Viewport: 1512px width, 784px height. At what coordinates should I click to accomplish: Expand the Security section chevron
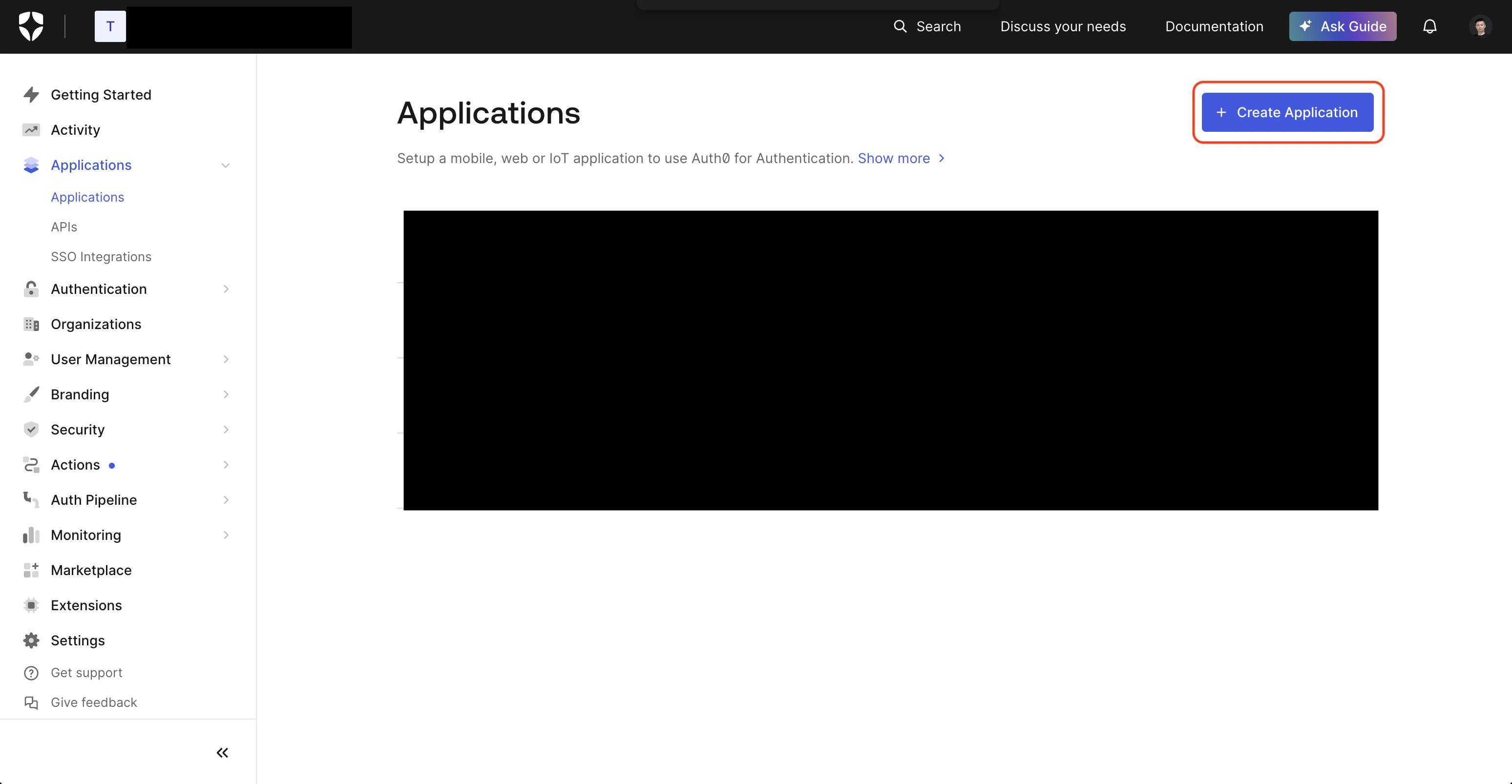[x=226, y=430]
